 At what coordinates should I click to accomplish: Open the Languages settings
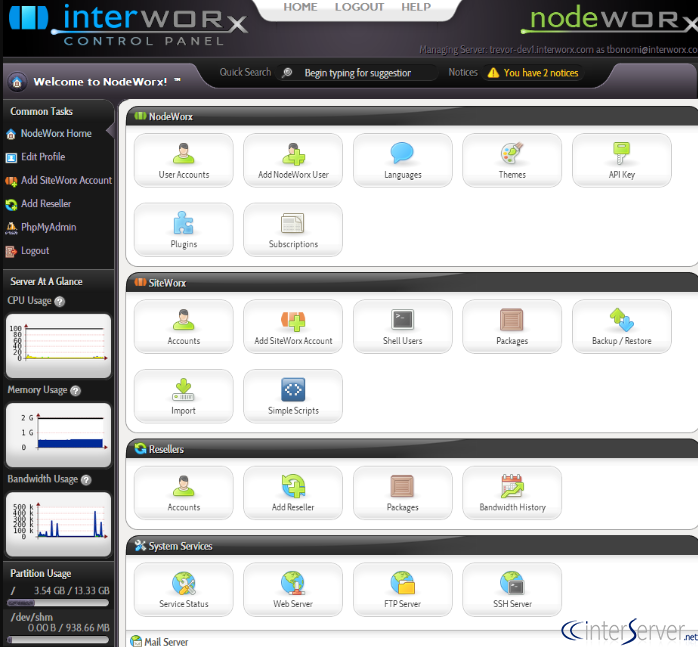pyautogui.click(x=402, y=161)
